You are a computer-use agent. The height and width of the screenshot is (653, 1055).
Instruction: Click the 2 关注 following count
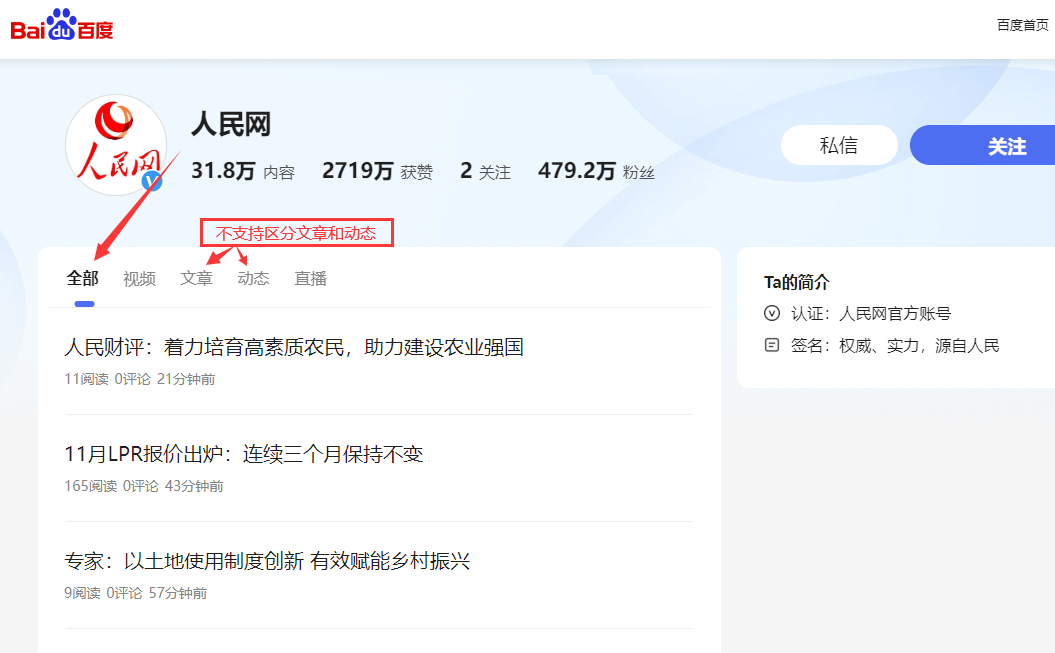[x=485, y=171]
